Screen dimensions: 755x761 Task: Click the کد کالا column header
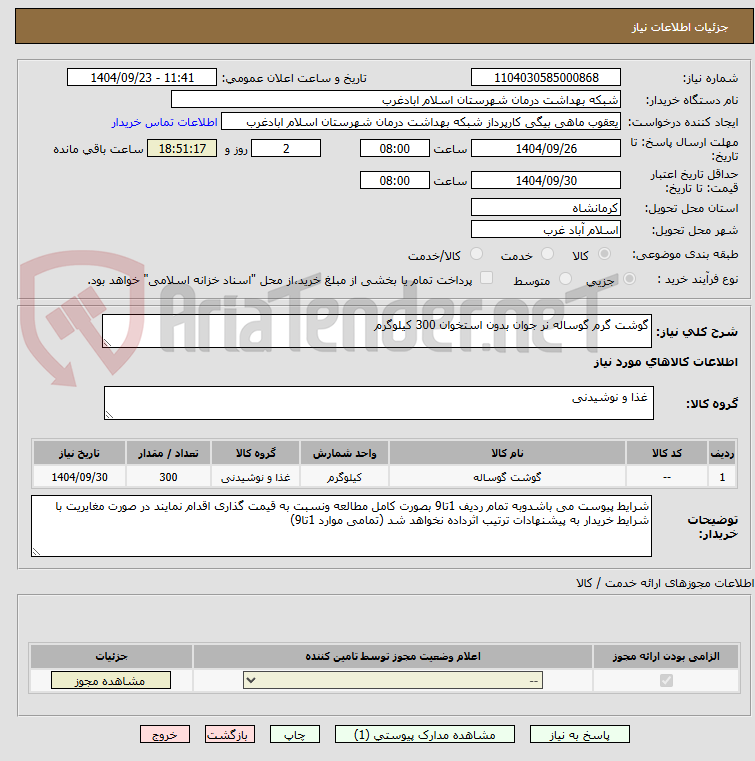pos(667,453)
